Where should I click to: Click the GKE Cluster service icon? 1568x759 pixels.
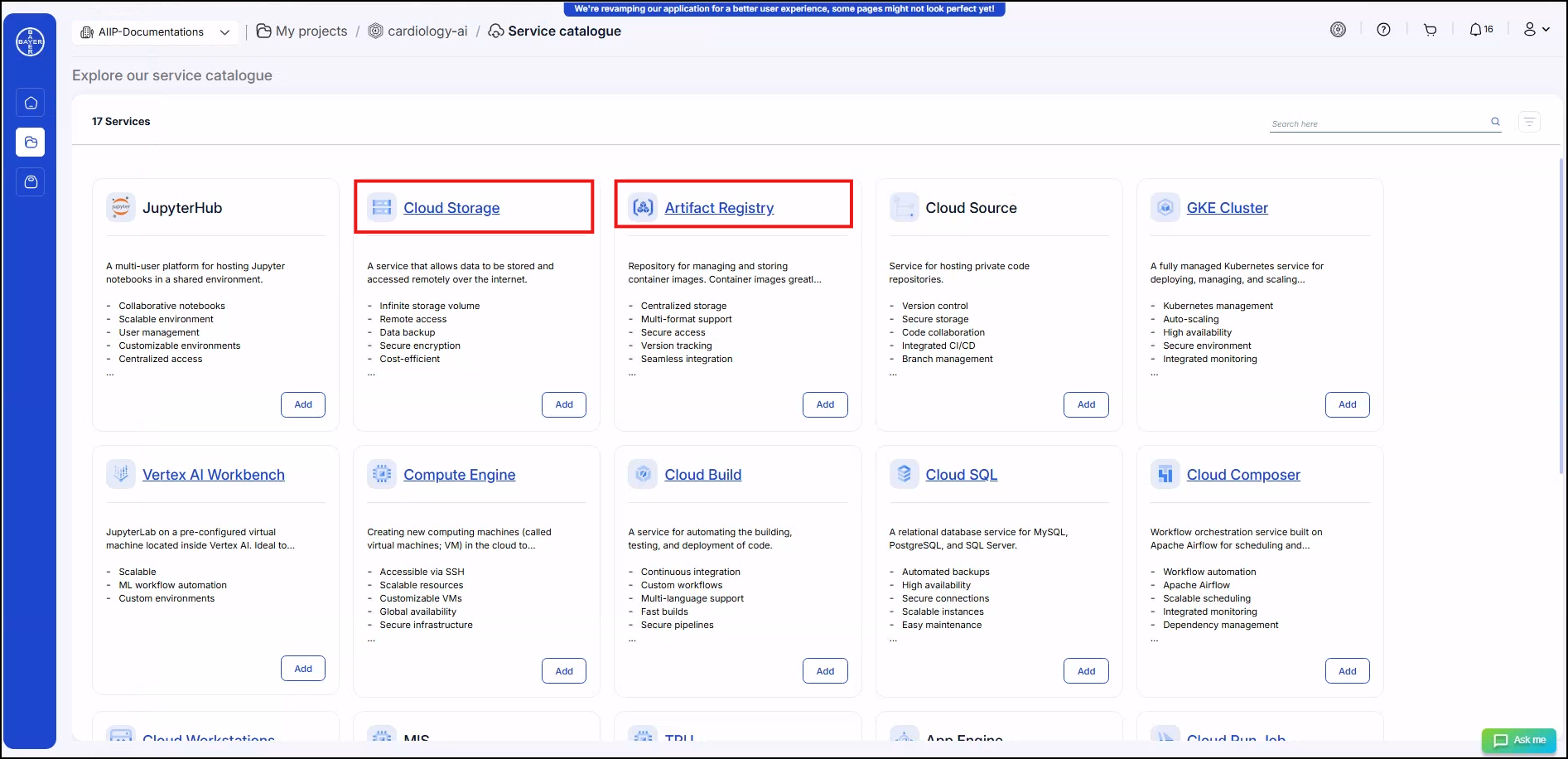pyautogui.click(x=1165, y=207)
